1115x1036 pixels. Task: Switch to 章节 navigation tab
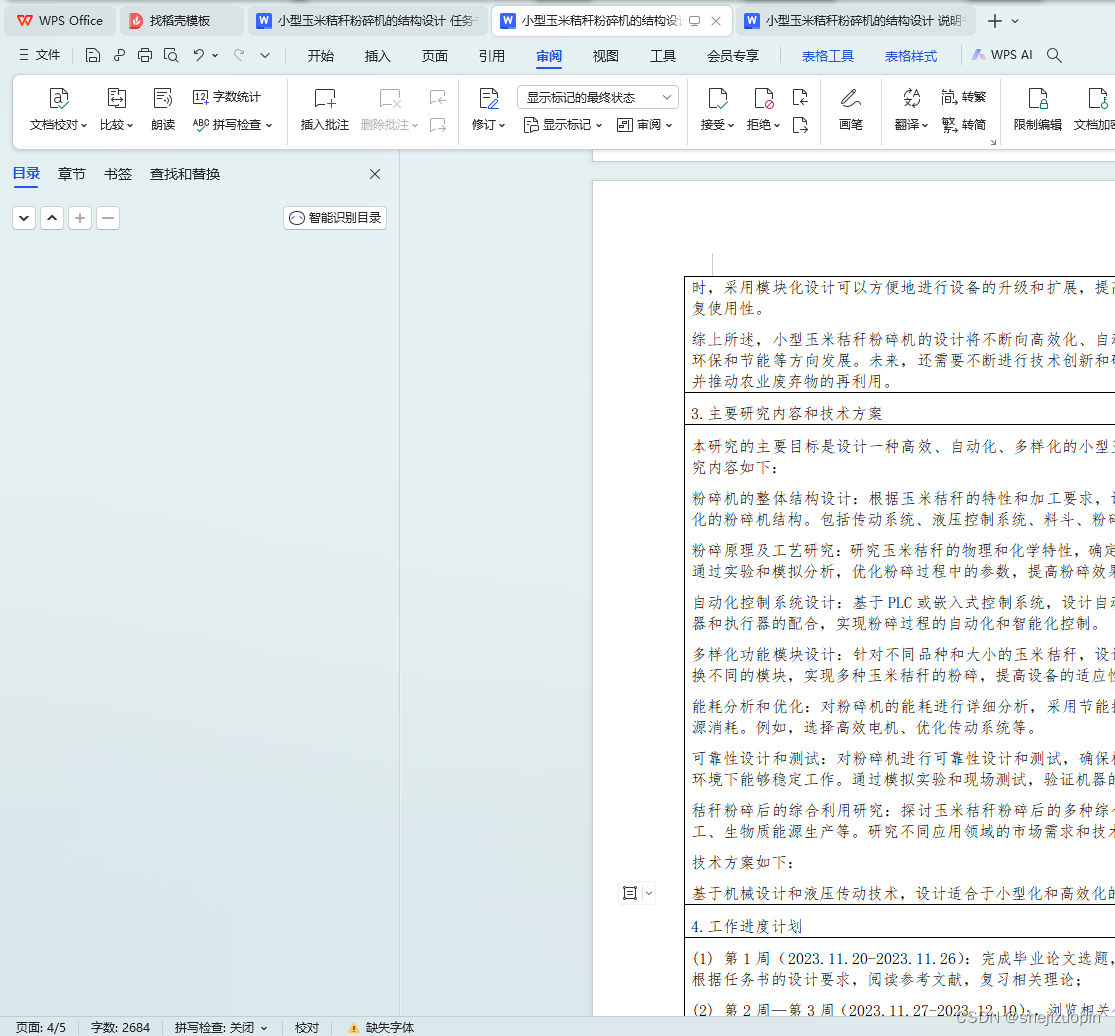click(72, 174)
